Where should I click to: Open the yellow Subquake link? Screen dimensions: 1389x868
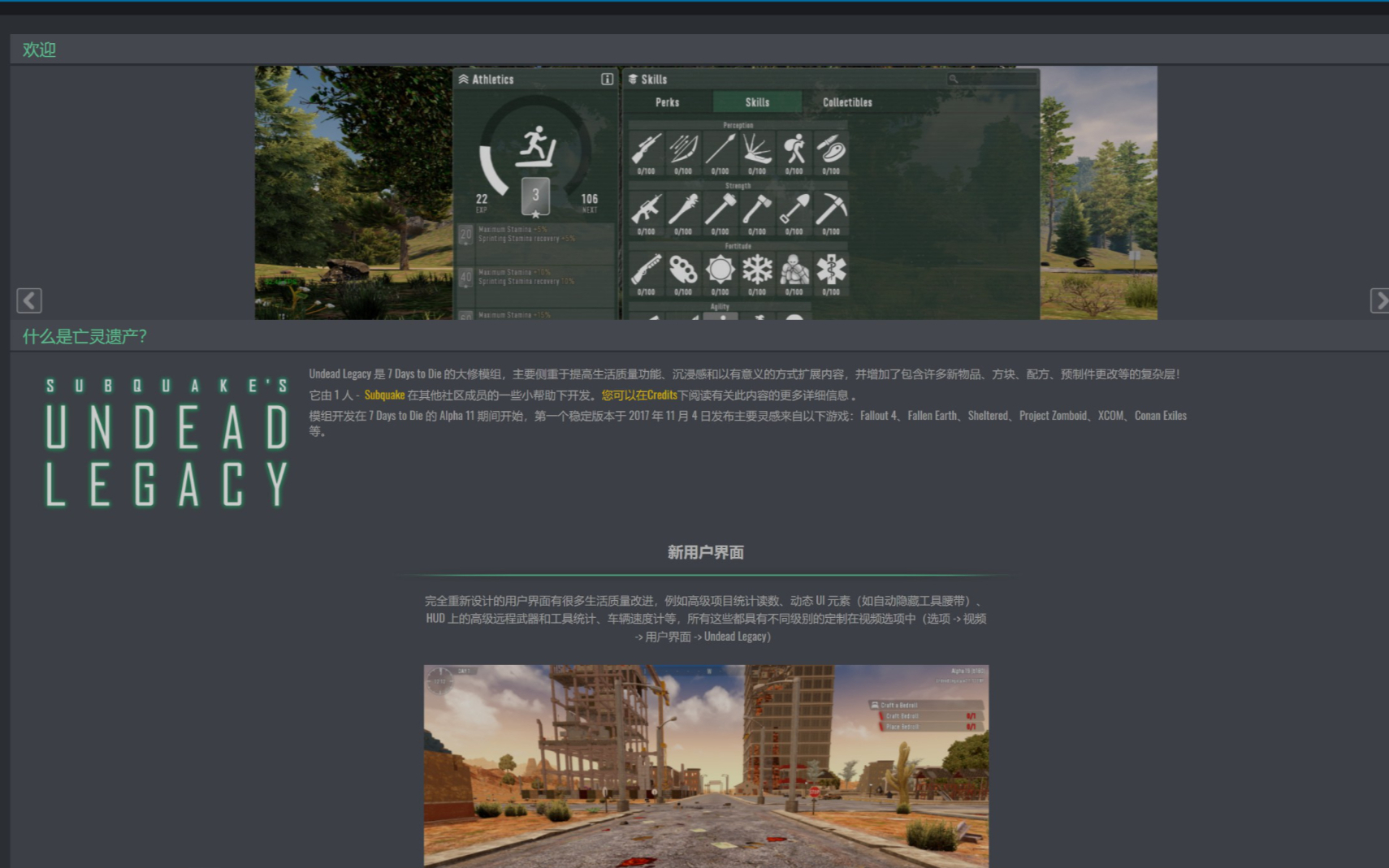pyautogui.click(x=384, y=395)
